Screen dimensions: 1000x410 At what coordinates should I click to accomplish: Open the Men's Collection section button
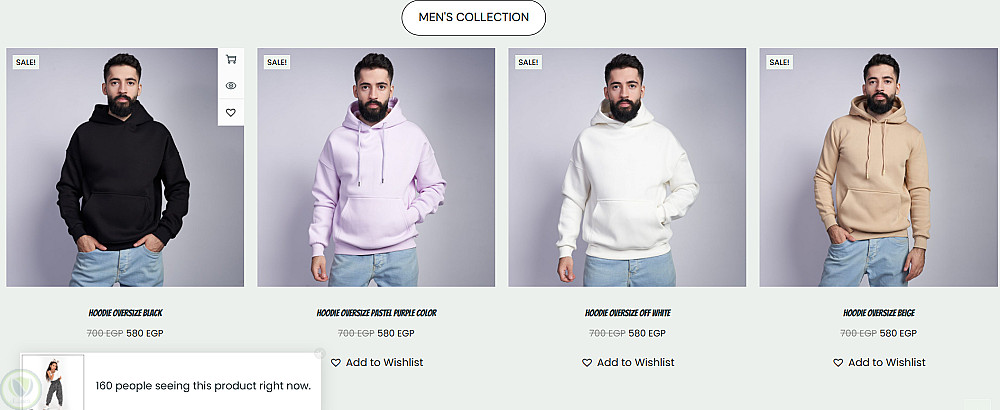point(473,17)
